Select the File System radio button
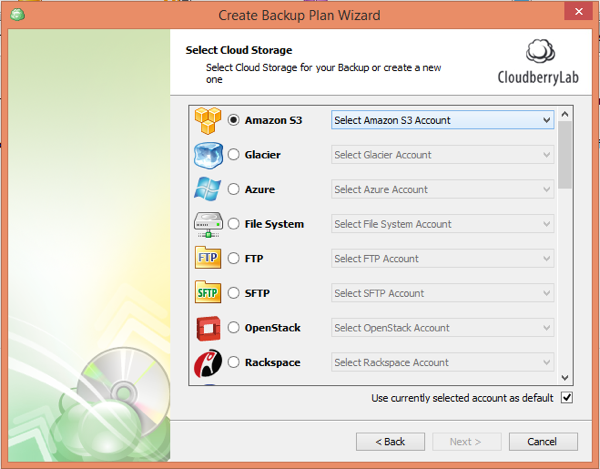Screen dimensions: 600x469 click(x=233, y=223)
